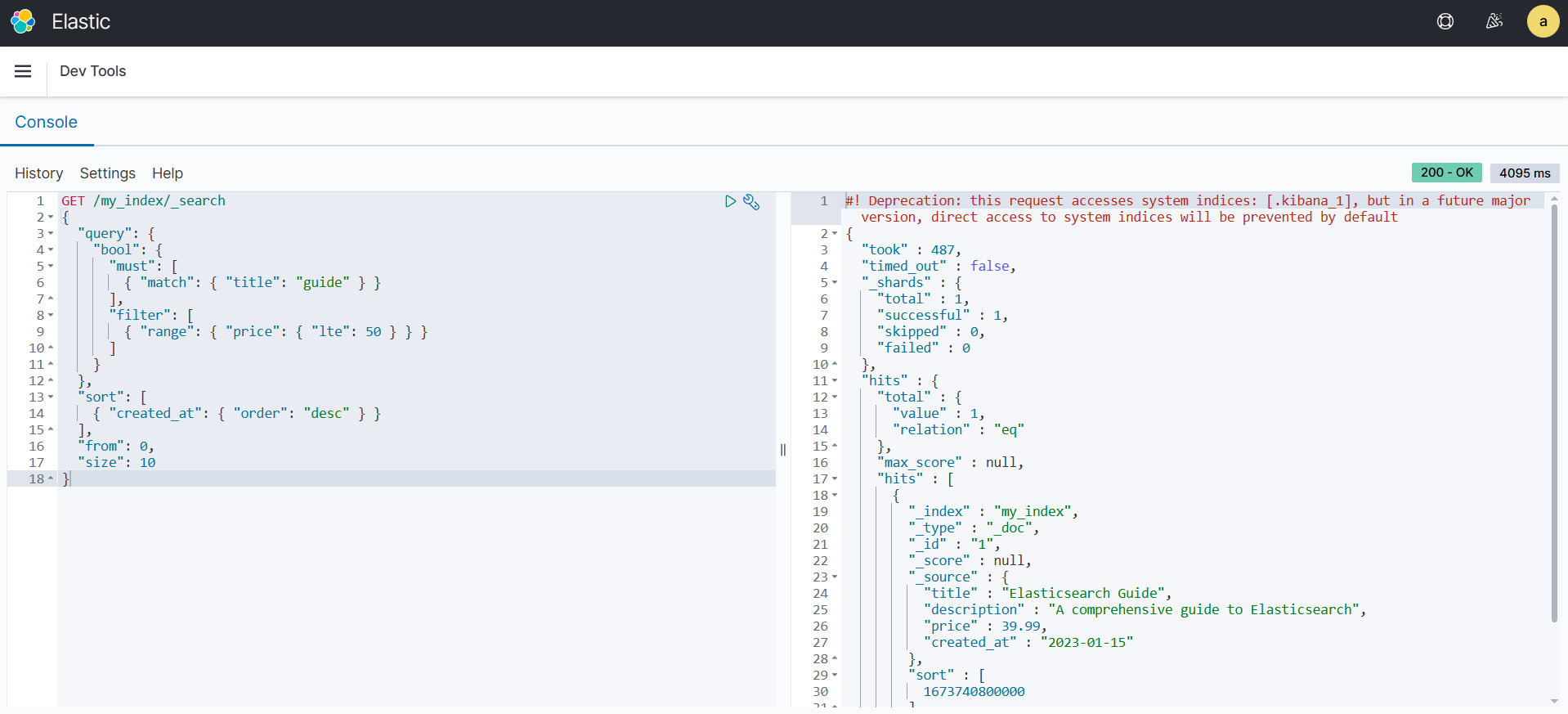Click the Elastic logo icon
Image resolution: width=1568 pixels, height=714 pixels.
coord(23,22)
